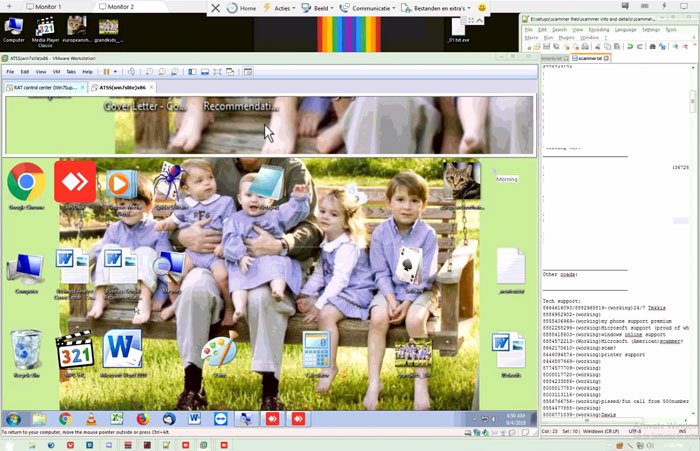This screenshot has height=451, width=700.
Task: Launch Media Player Classic 321 icon
Action: (75, 350)
